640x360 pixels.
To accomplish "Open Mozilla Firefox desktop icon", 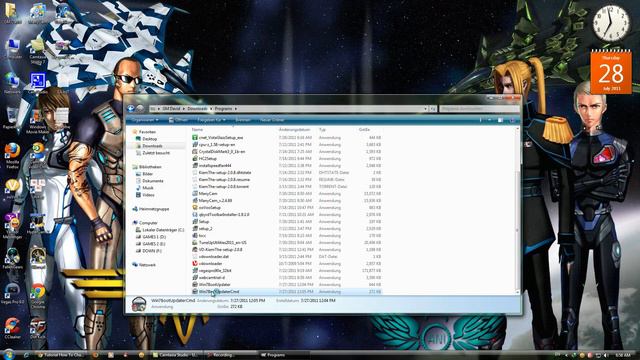I will pyautogui.click(x=12, y=156).
